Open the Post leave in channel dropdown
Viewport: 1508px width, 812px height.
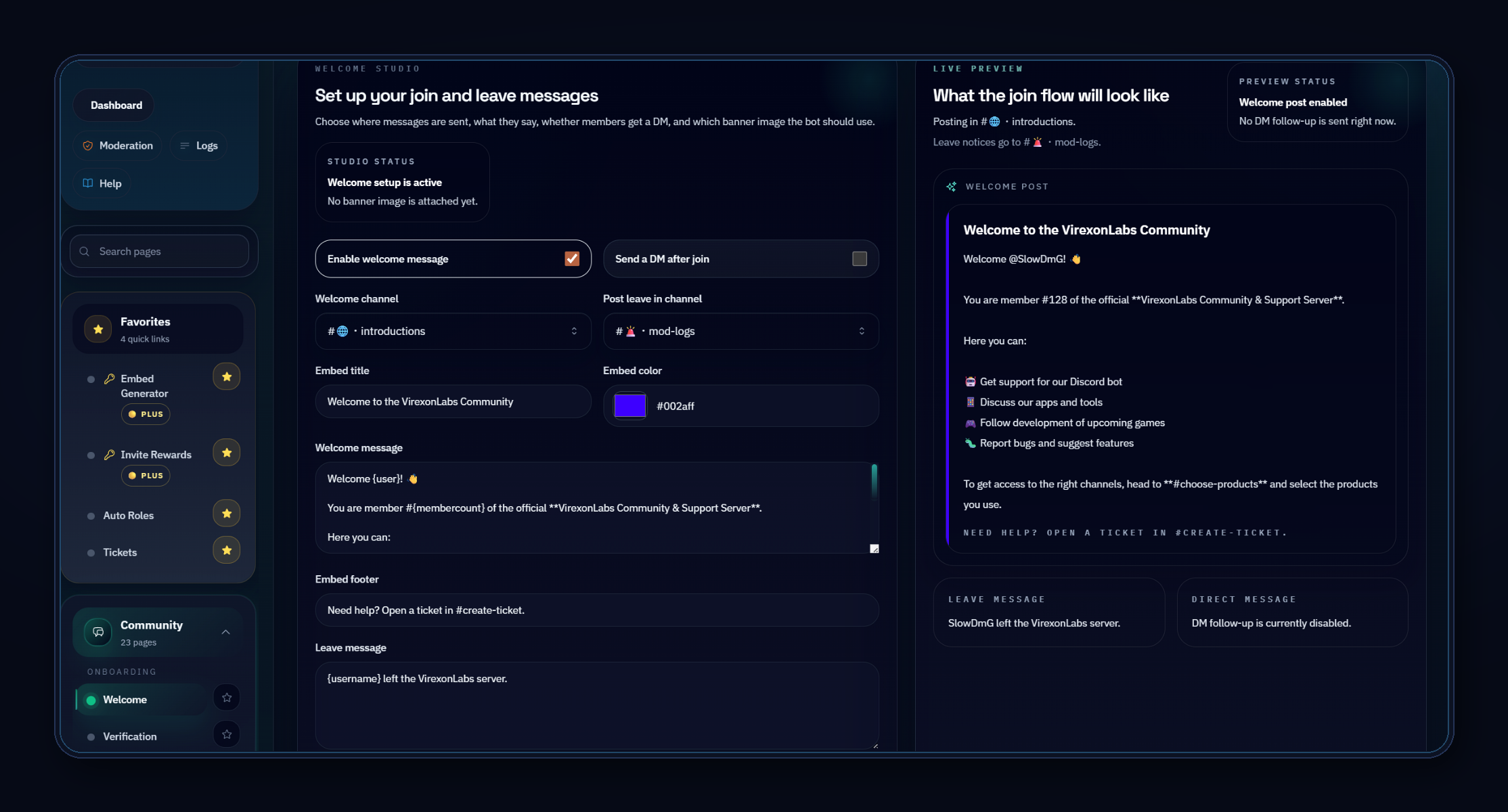click(741, 331)
